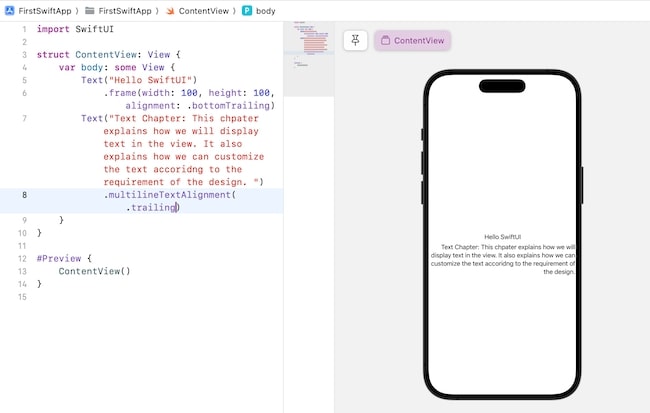Click the Swift file icon beside ContentView
Screen dimensions: 650x413
pos(170,11)
